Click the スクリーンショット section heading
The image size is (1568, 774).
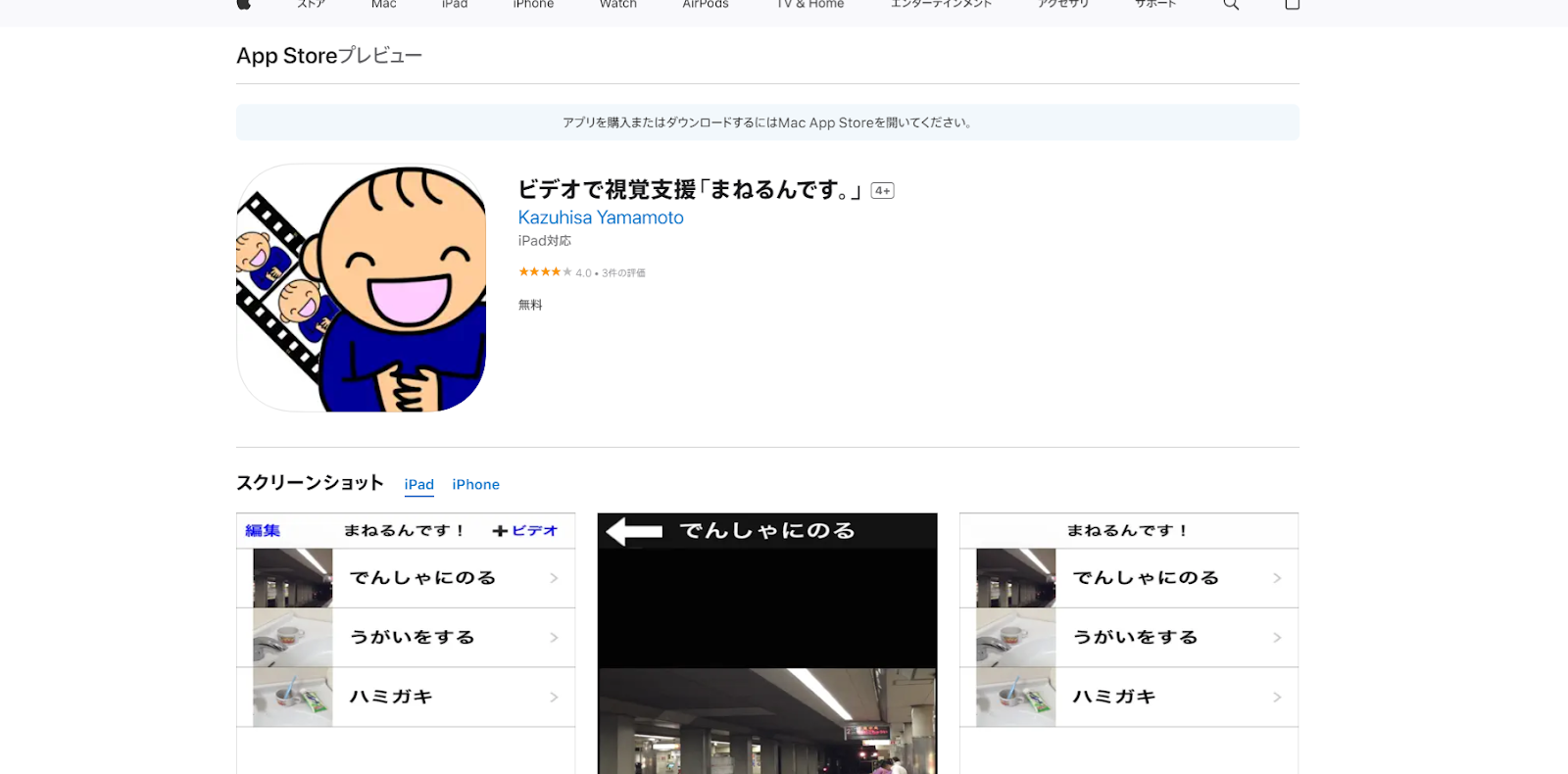[x=310, y=483]
